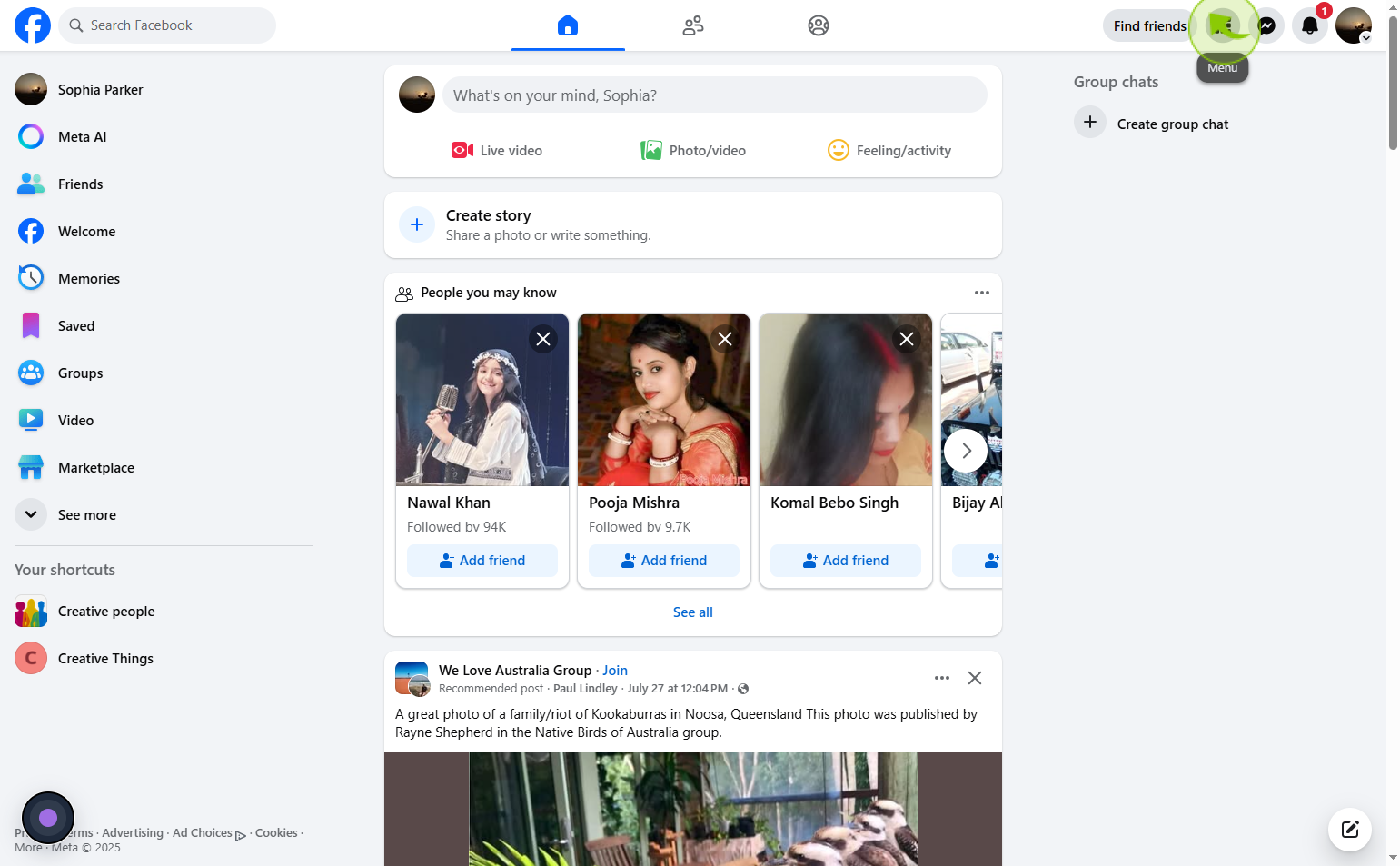This screenshot has height=866, width=1400.
Task: Click the Create group chat plus icon
Action: (x=1090, y=123)
